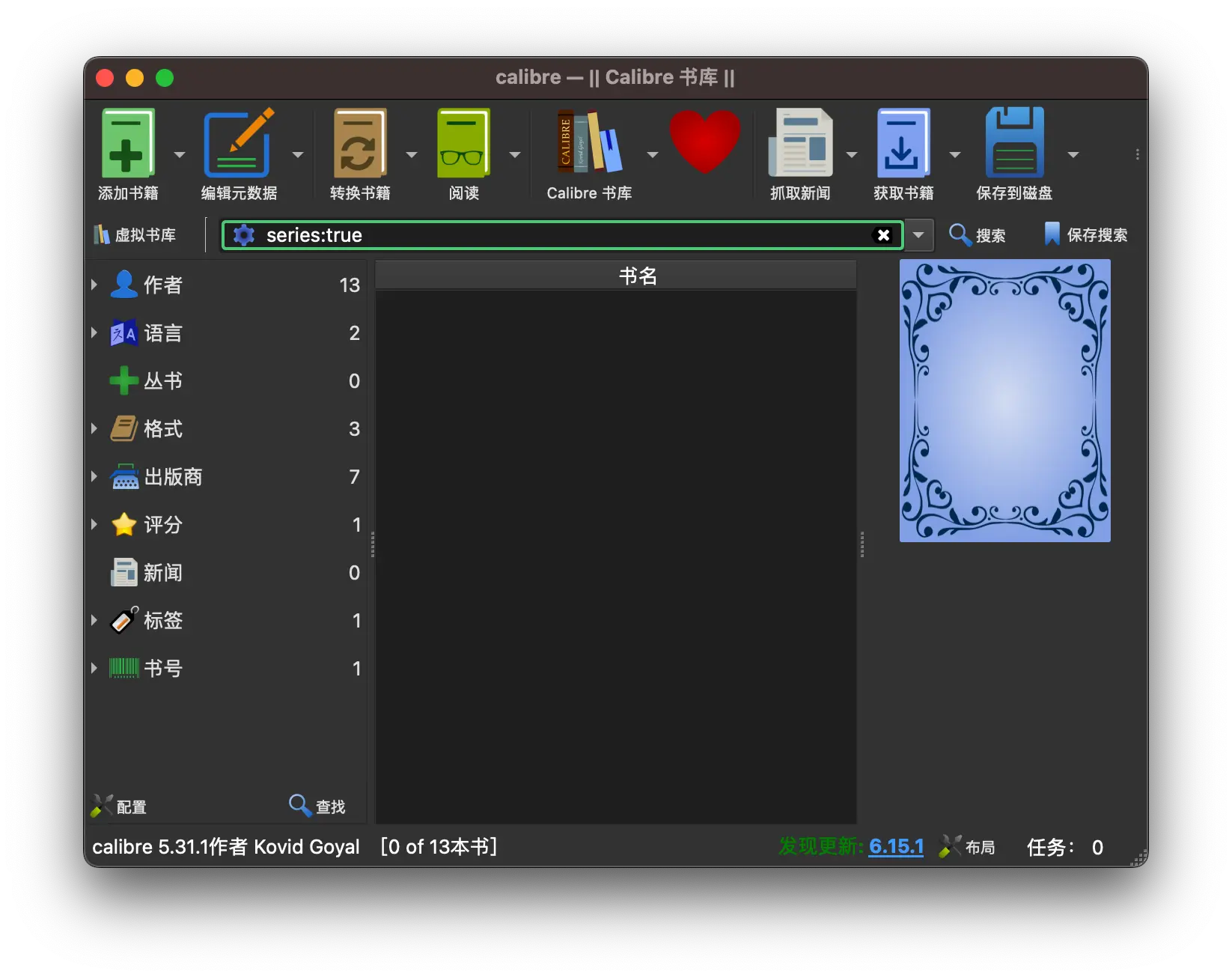
Task: Select the 标签 tag icon
Action: [x=124, y=620]
